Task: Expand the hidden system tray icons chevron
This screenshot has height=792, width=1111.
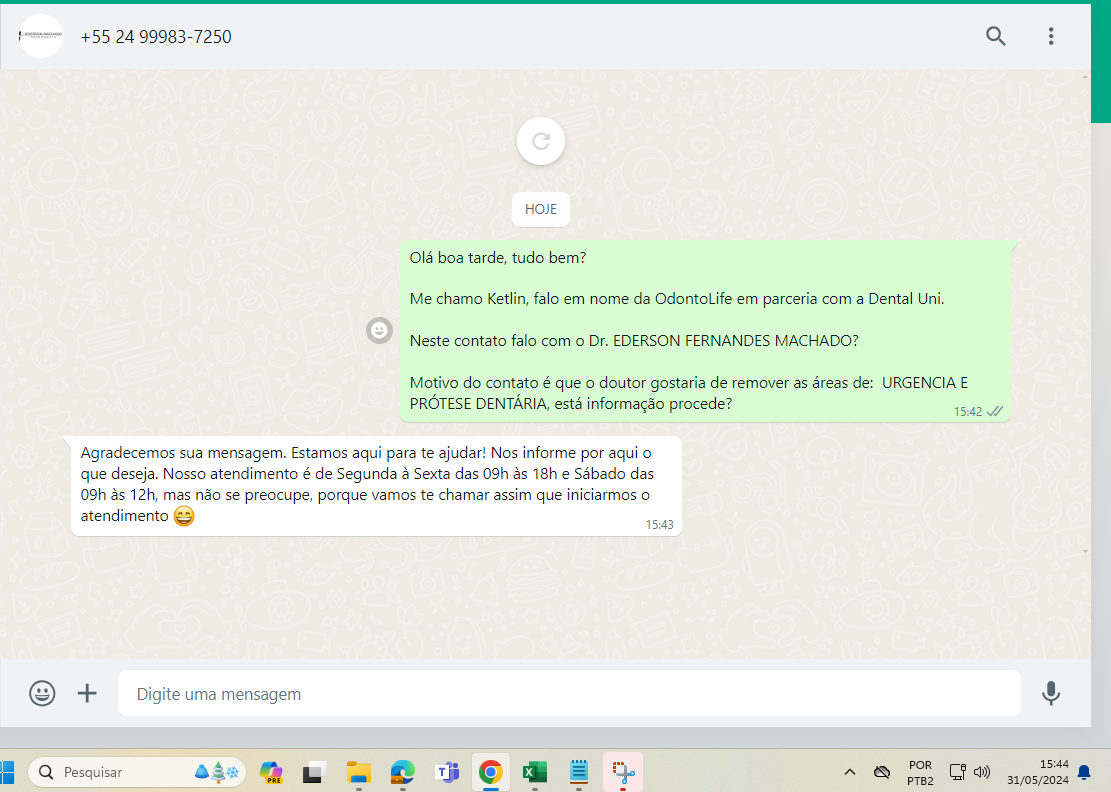Action: pyautogui.click(x=850, y=772)
